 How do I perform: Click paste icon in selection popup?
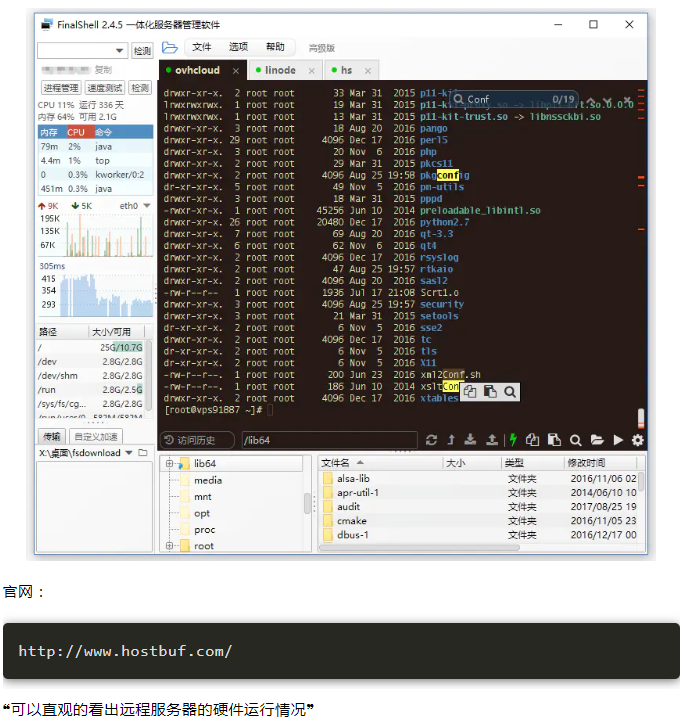[x=490, y=392]
